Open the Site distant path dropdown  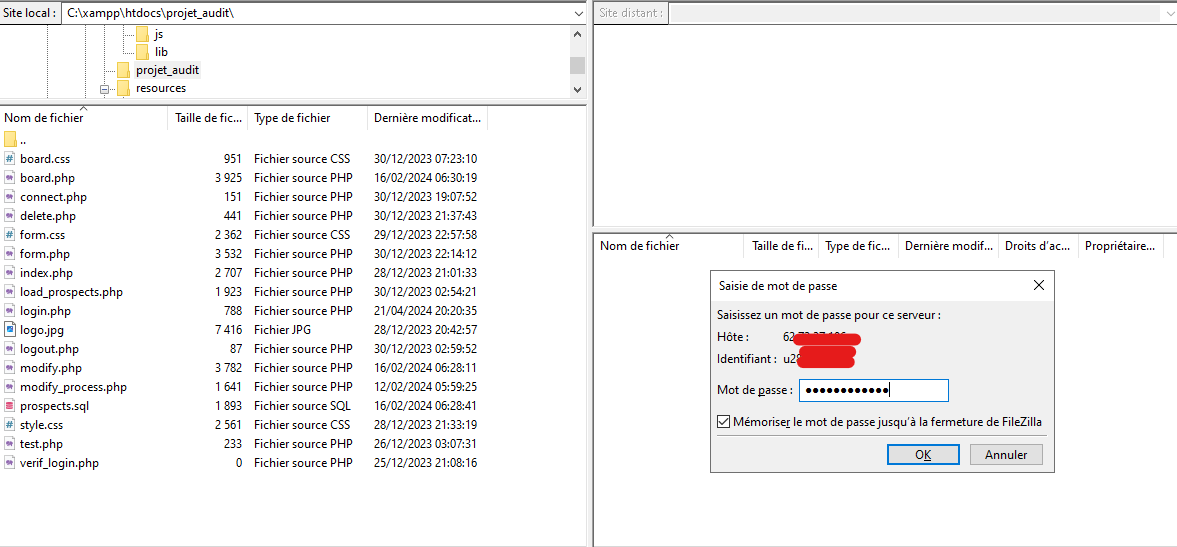1168,14
